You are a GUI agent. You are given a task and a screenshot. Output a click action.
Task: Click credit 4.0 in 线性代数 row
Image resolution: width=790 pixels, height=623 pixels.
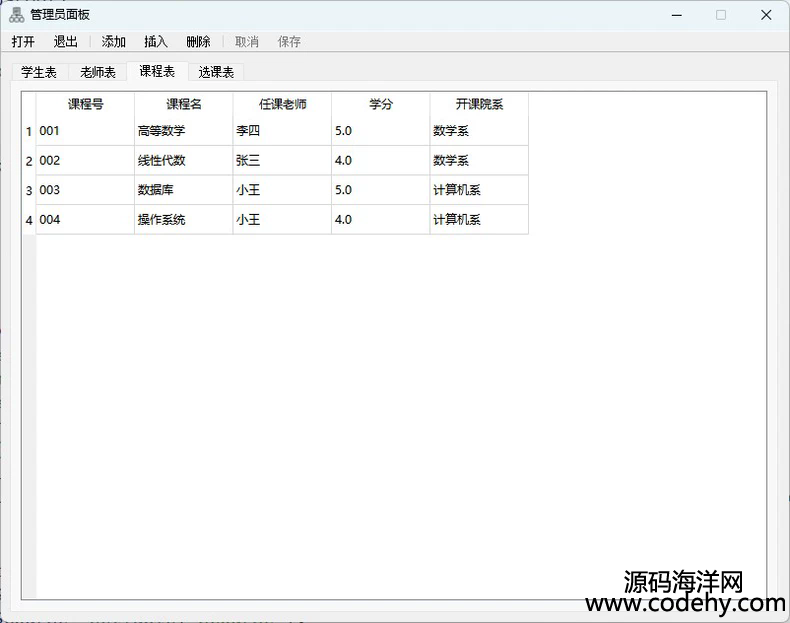pyautogui.click(x=381, y=161)
